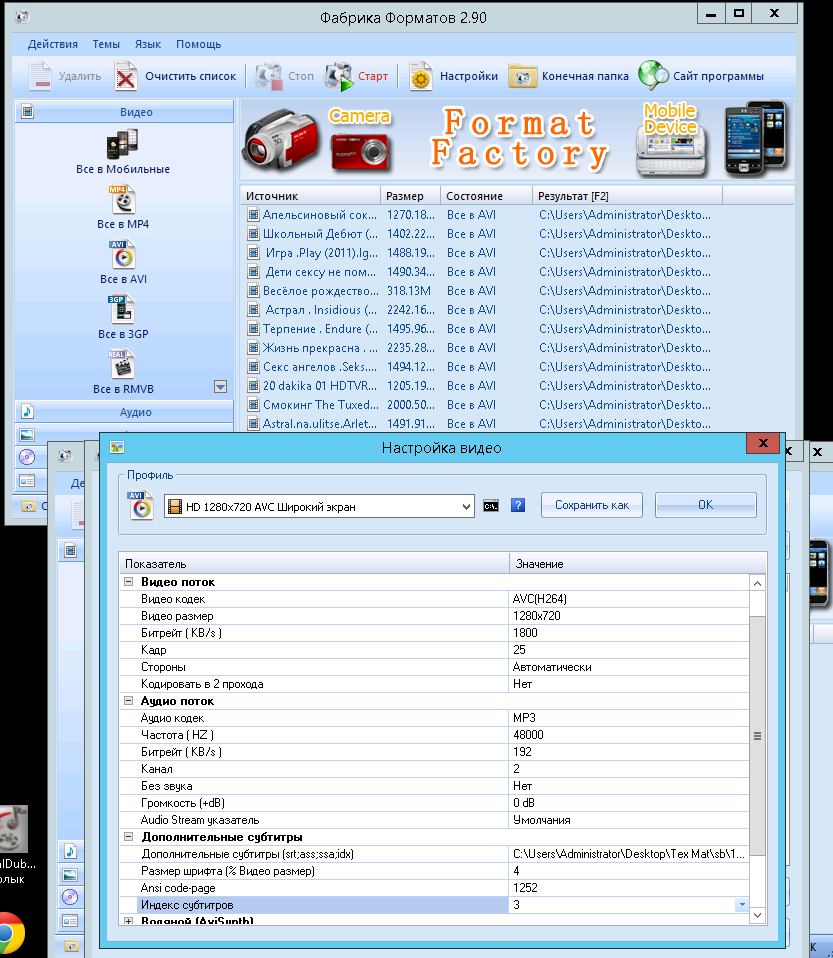Click the settings grid scrollbar thumb

click(757, 736)
